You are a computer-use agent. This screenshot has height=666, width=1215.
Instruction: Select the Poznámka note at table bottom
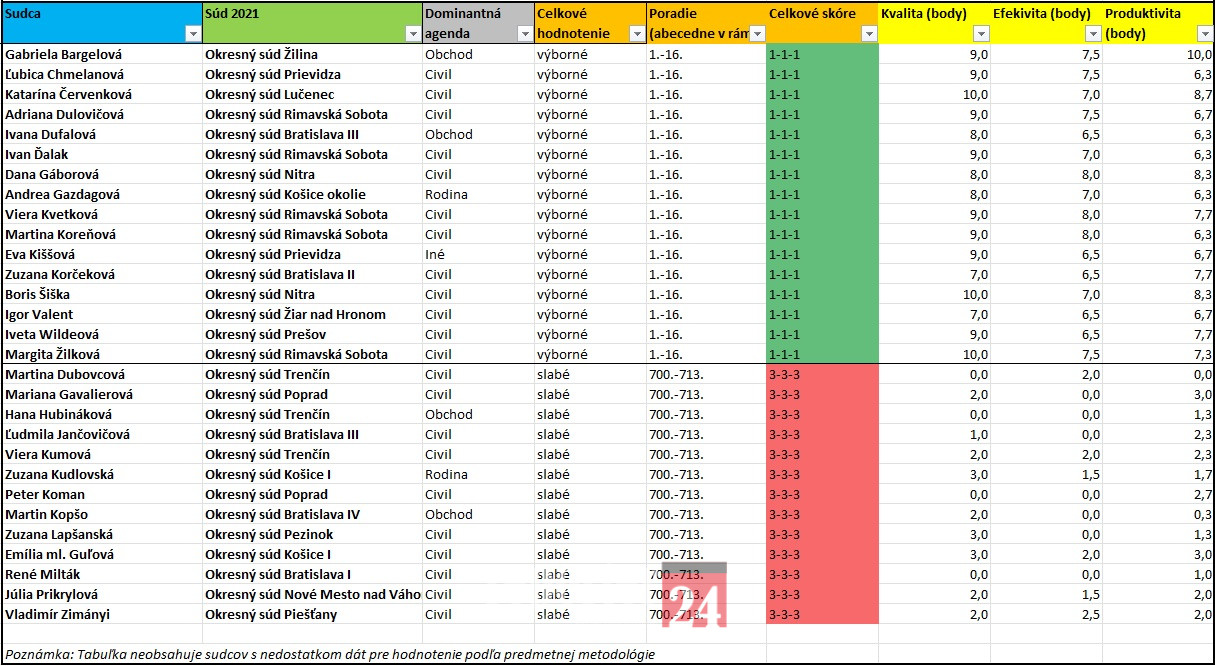pyautogui.click(x=330, y=654)
